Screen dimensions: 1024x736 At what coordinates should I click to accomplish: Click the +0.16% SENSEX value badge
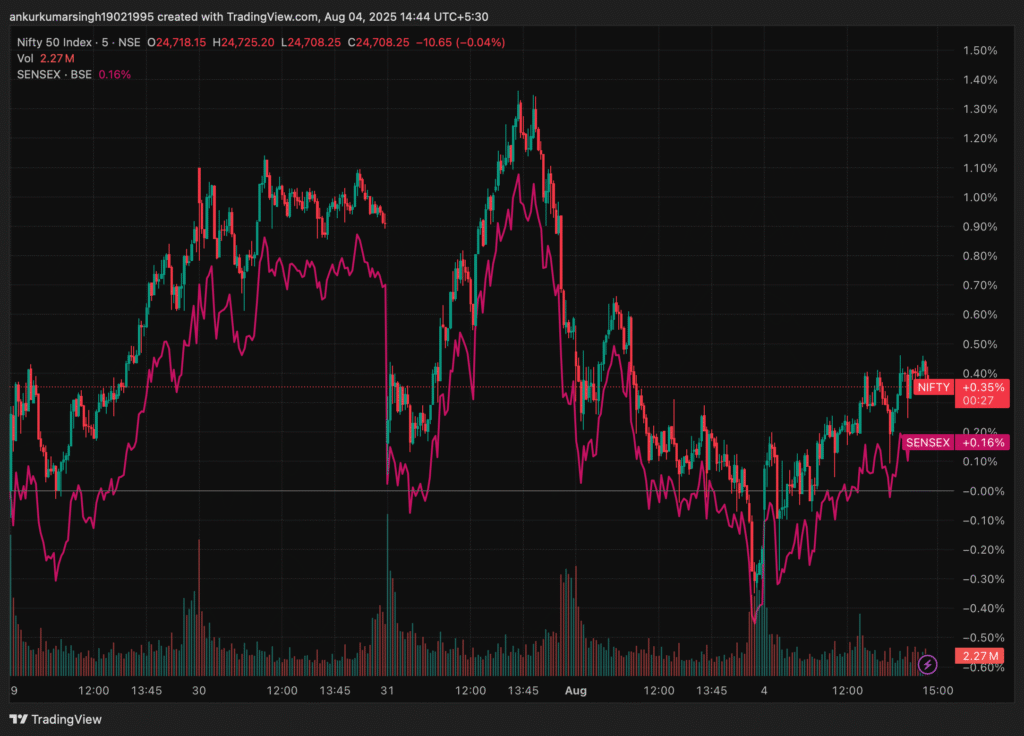click(981, 442)
